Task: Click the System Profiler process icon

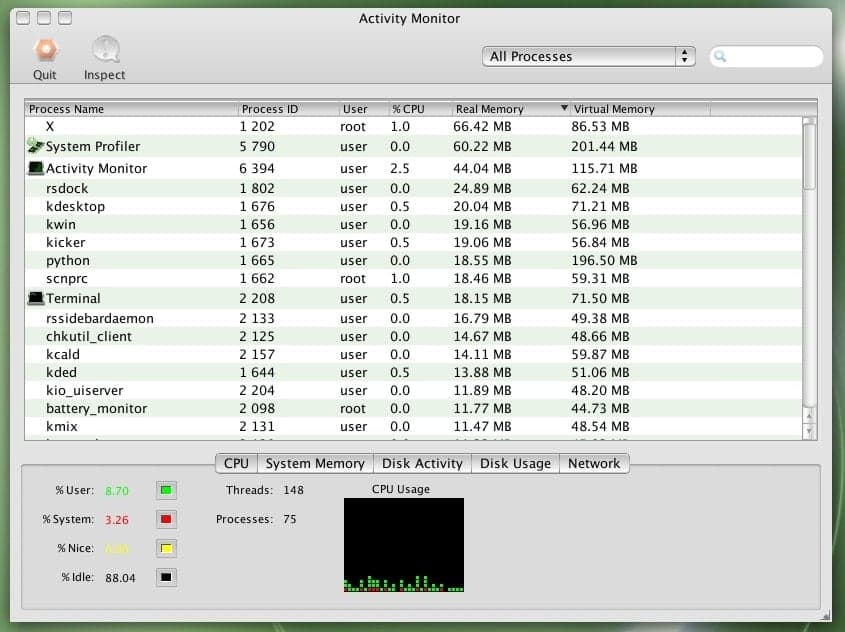Action: coord(35,145)
